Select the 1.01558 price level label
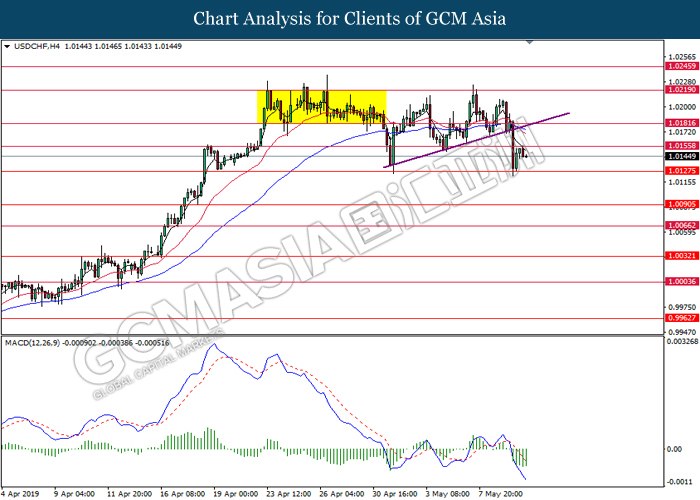The image size is (700, 500). pos(682,146)
